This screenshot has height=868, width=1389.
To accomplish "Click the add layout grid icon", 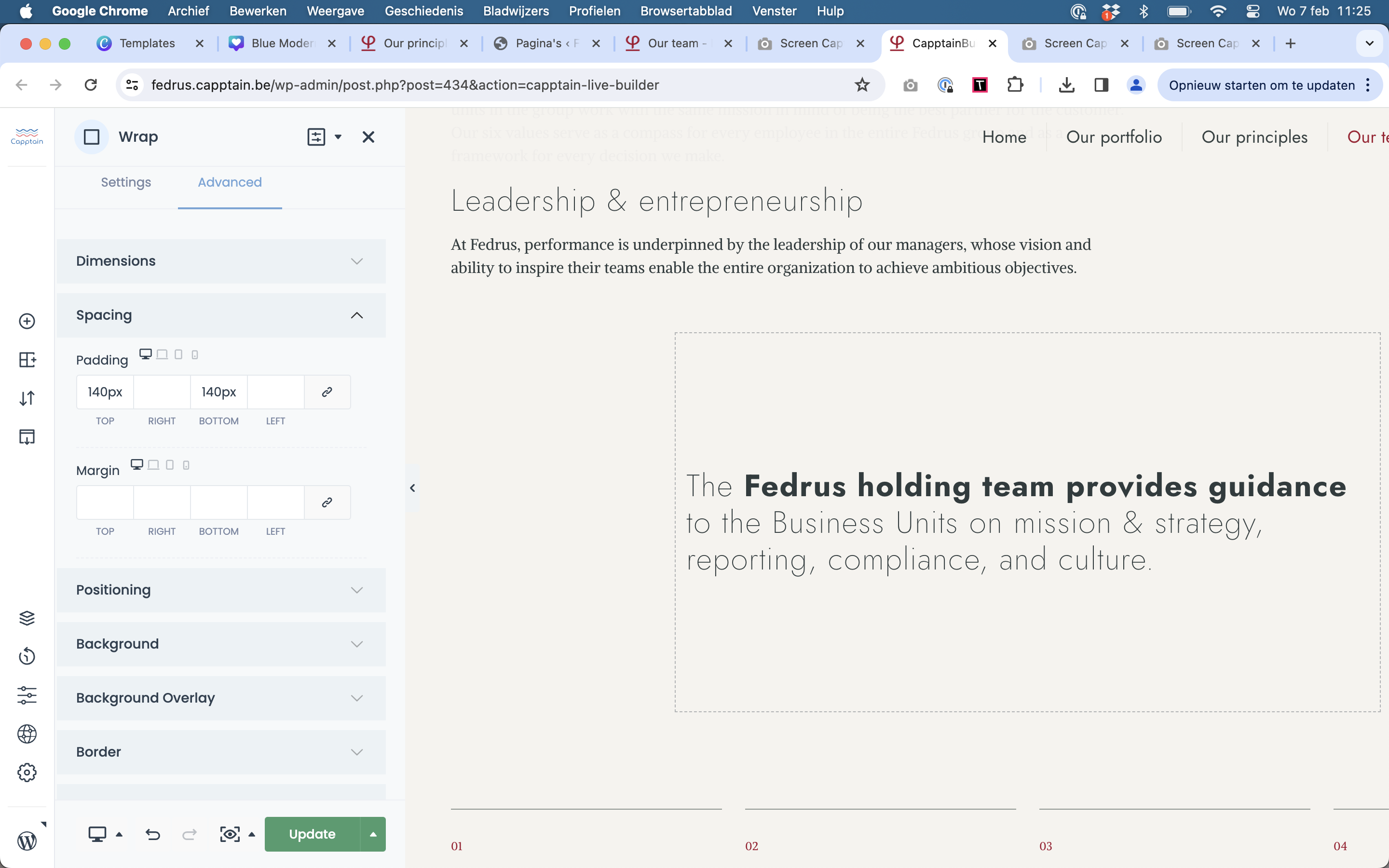I will (27, 360).
